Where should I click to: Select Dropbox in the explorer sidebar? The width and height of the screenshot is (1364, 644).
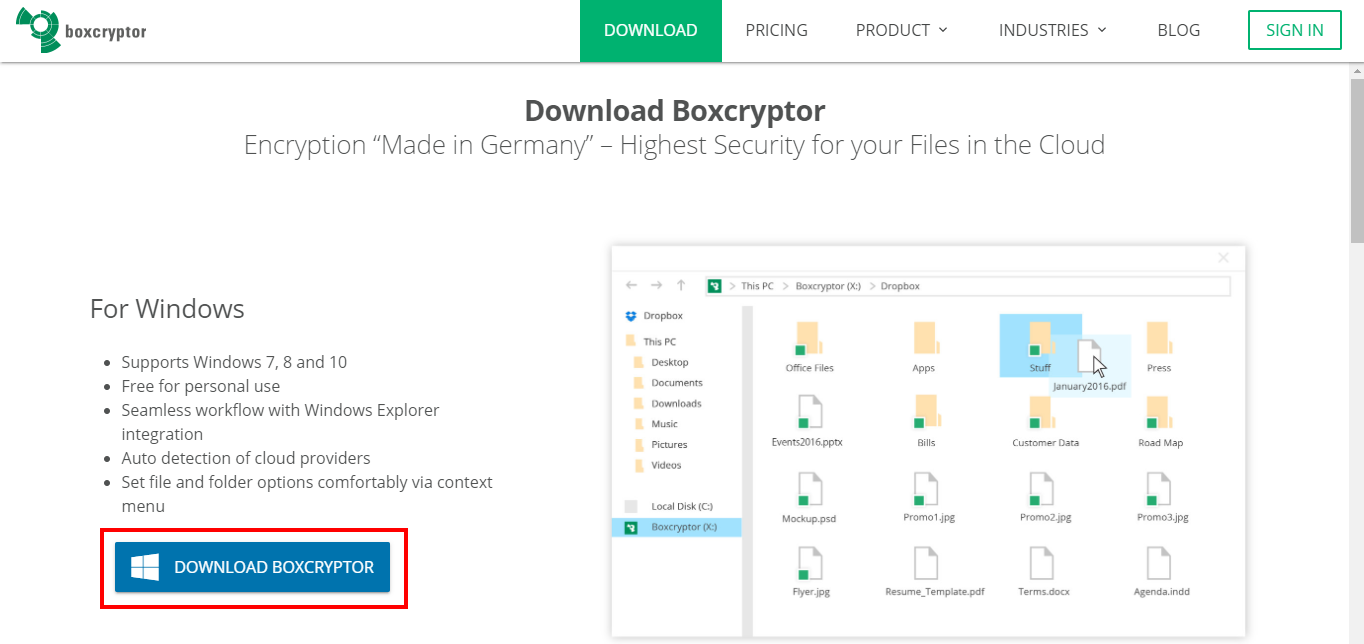click(x=654, y=316)
